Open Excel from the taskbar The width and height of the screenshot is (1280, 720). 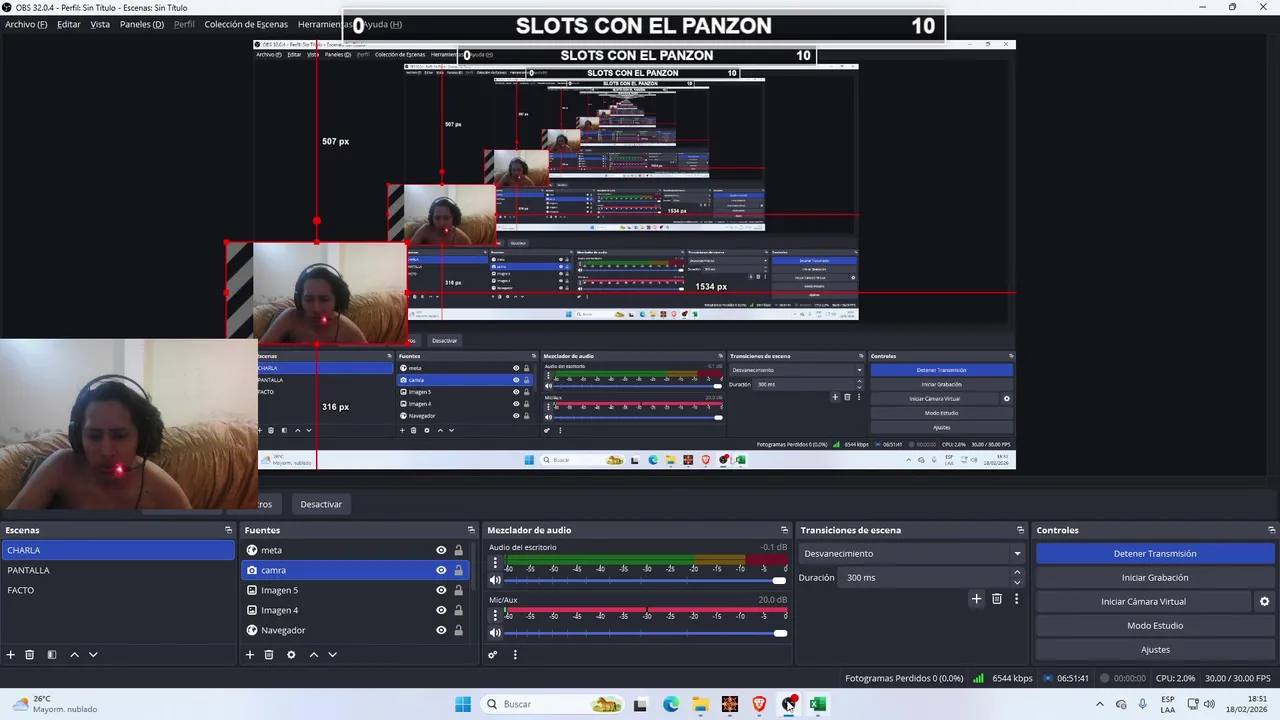point(818,704)
